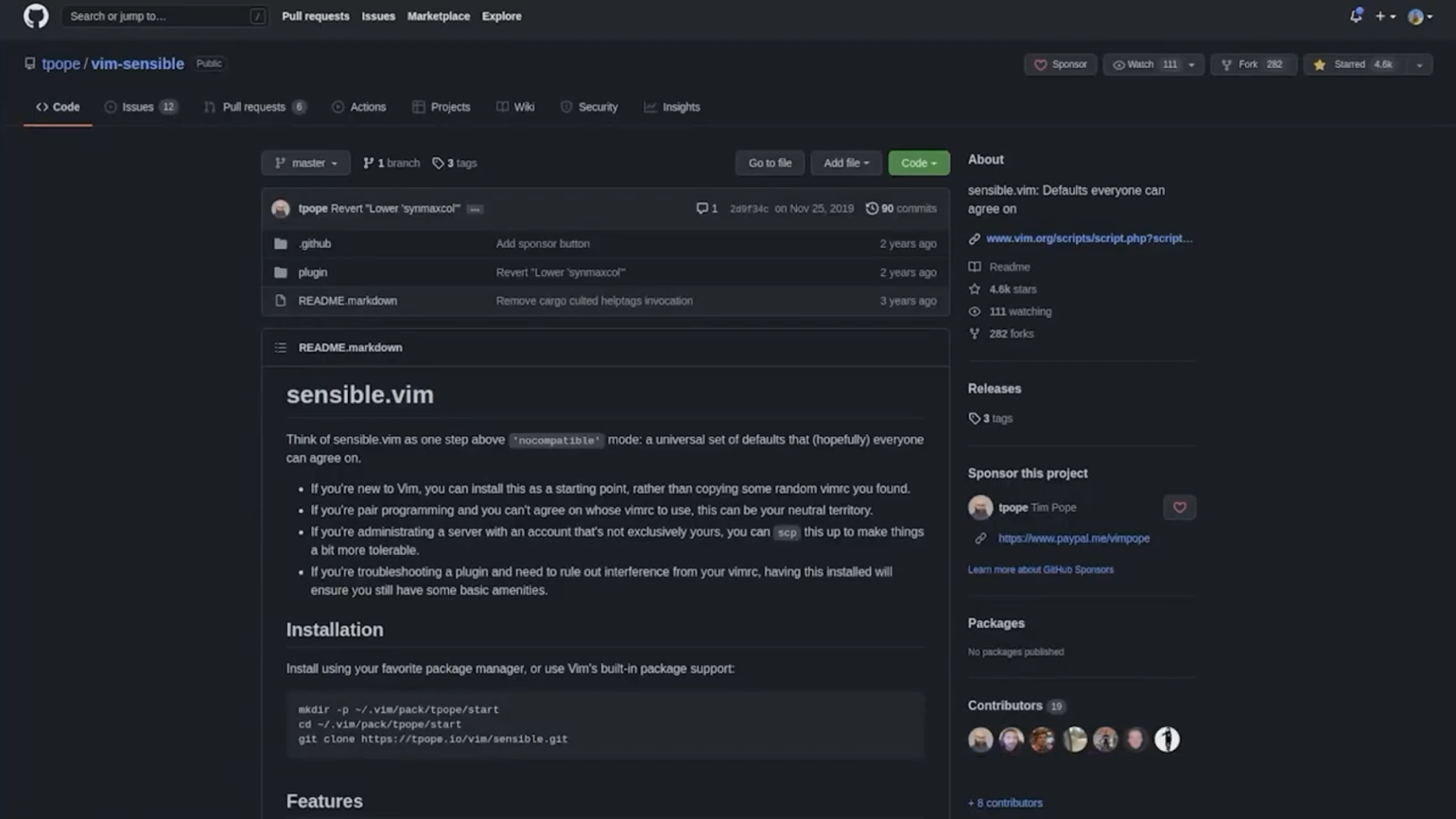
Task: Open the Packages heading
Action: pyautogui.click(x=996, y=623)
